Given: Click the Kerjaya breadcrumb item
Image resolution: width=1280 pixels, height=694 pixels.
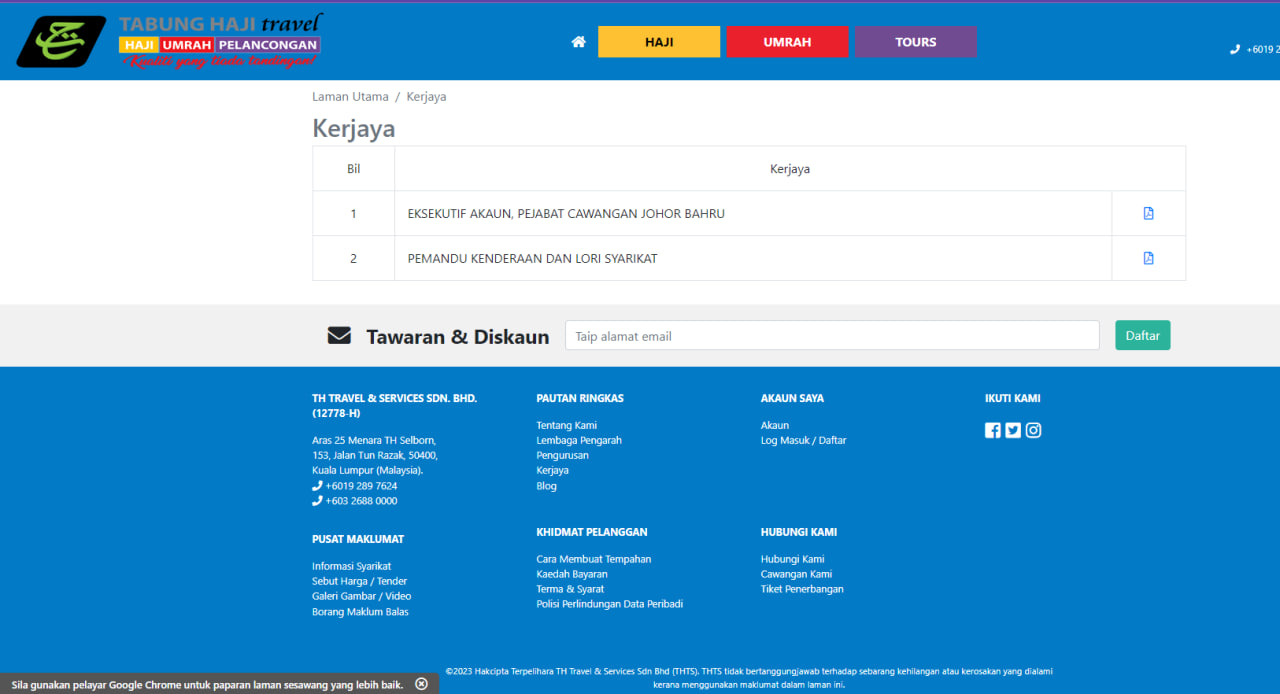Looking at the screenshot, I should [426, 97].
